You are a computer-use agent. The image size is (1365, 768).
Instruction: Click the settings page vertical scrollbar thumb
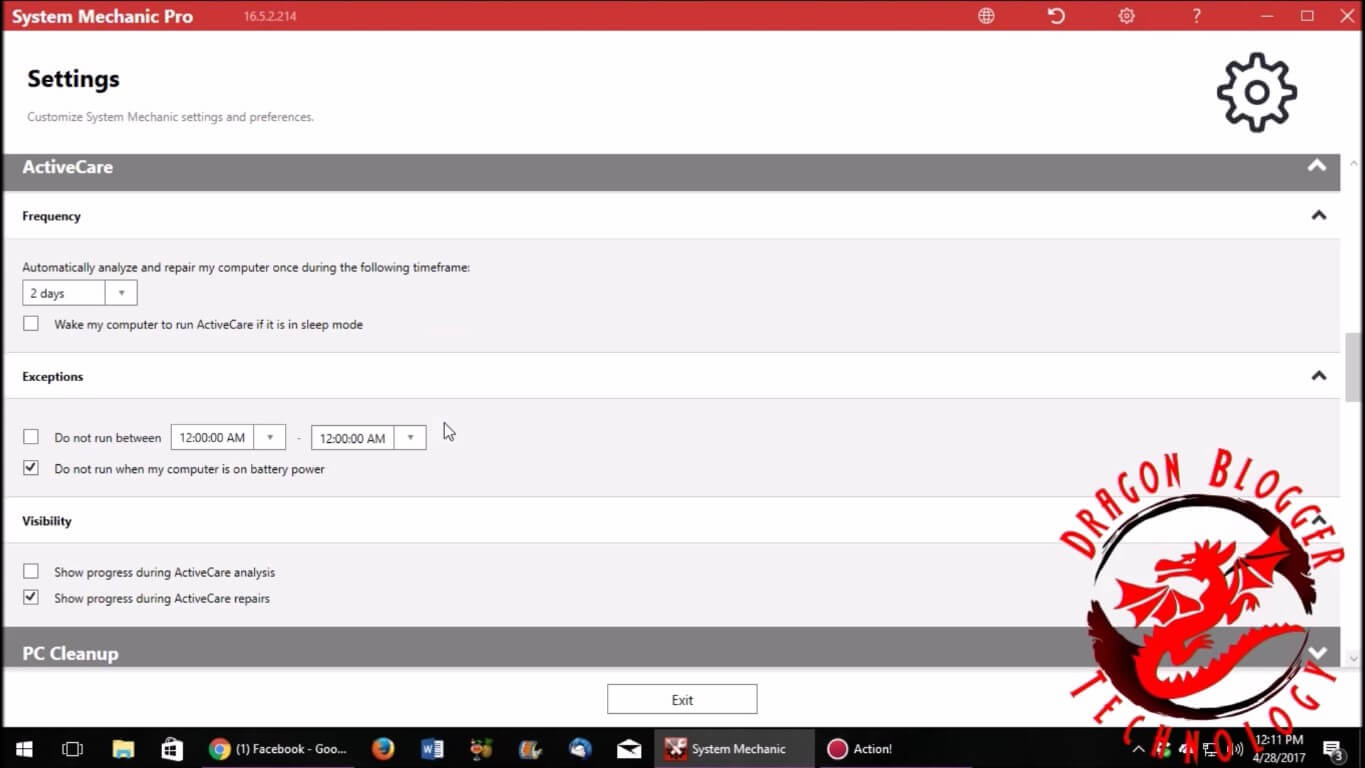[x=1353, y=366]
